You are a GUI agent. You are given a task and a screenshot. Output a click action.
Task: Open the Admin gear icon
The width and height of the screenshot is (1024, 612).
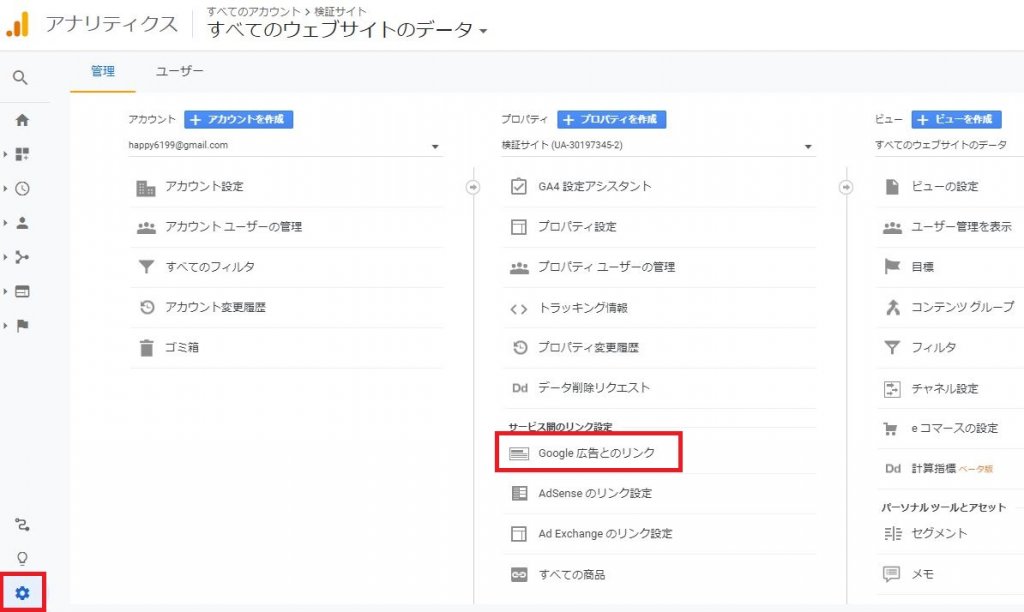pyautogui.click(x=22, y=593)
